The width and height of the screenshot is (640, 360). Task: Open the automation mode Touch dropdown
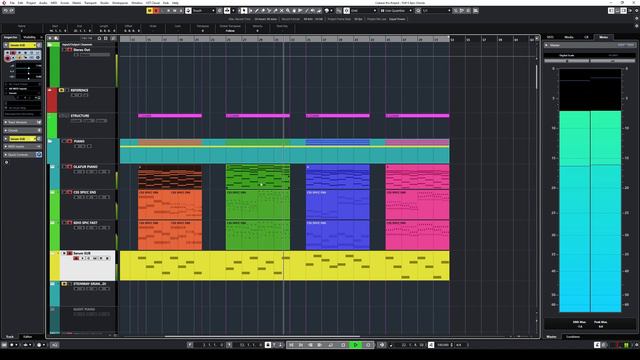click(204, 11)
